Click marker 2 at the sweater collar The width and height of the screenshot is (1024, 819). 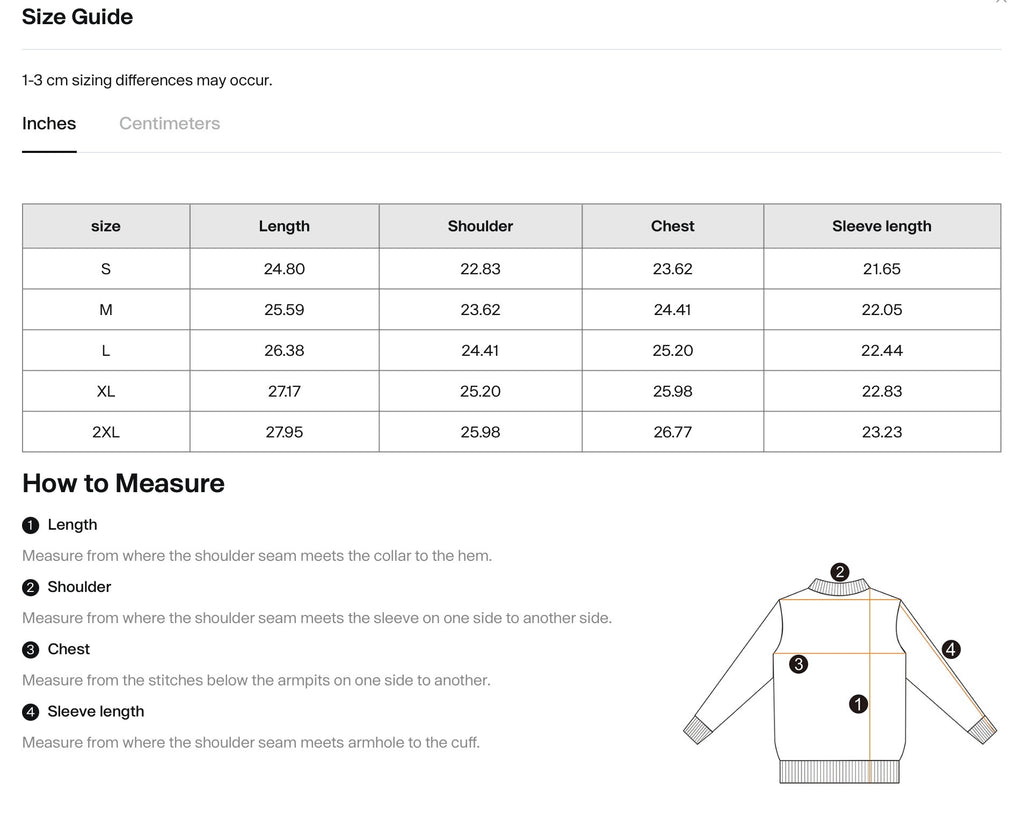pos(839,571)
